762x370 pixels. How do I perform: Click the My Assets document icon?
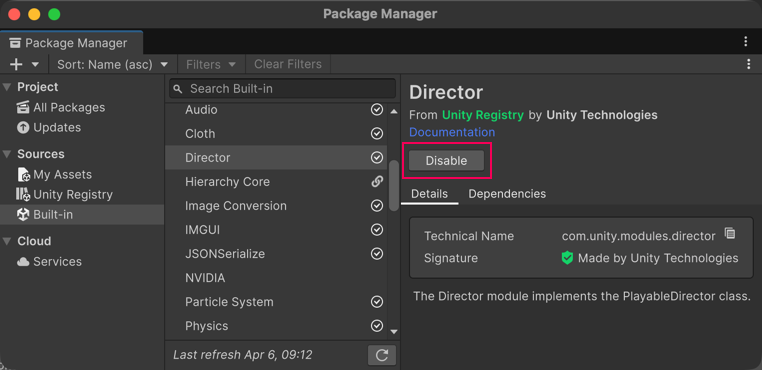pos(23,174)
